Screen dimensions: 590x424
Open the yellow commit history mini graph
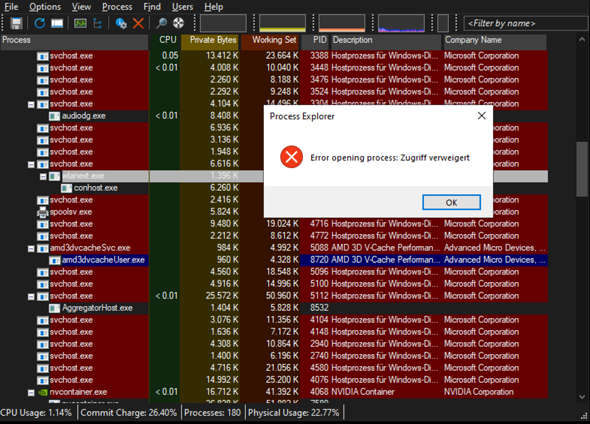click(x=283, y=23)
